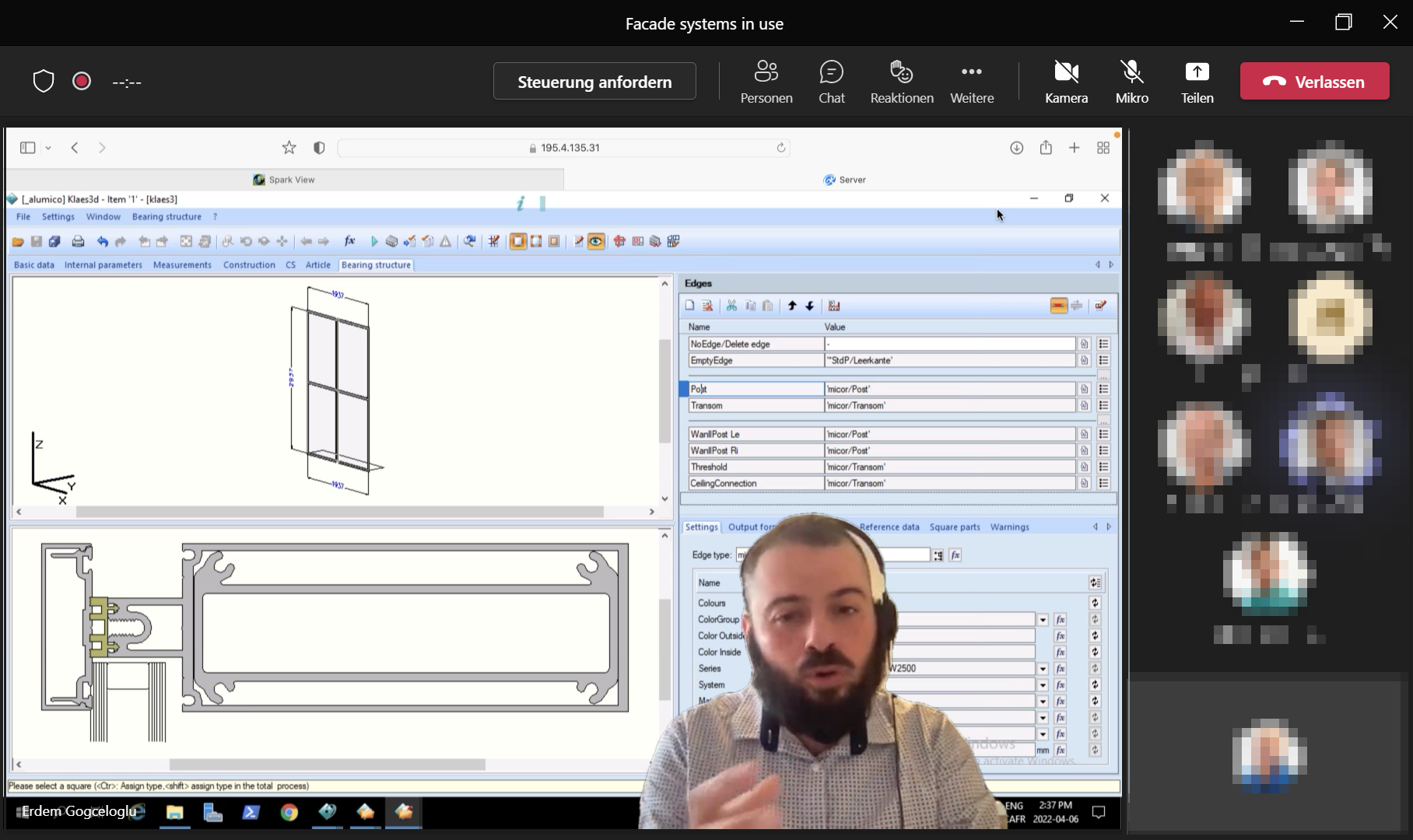Move the edge up with the up arrow
This screenshot has height=840, width=1413.
point(792,306)
